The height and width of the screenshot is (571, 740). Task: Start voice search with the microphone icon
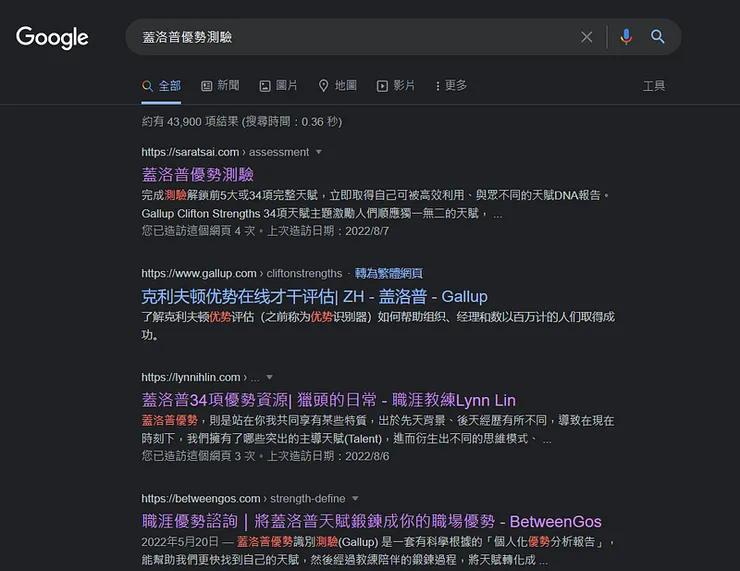point(626,37)
